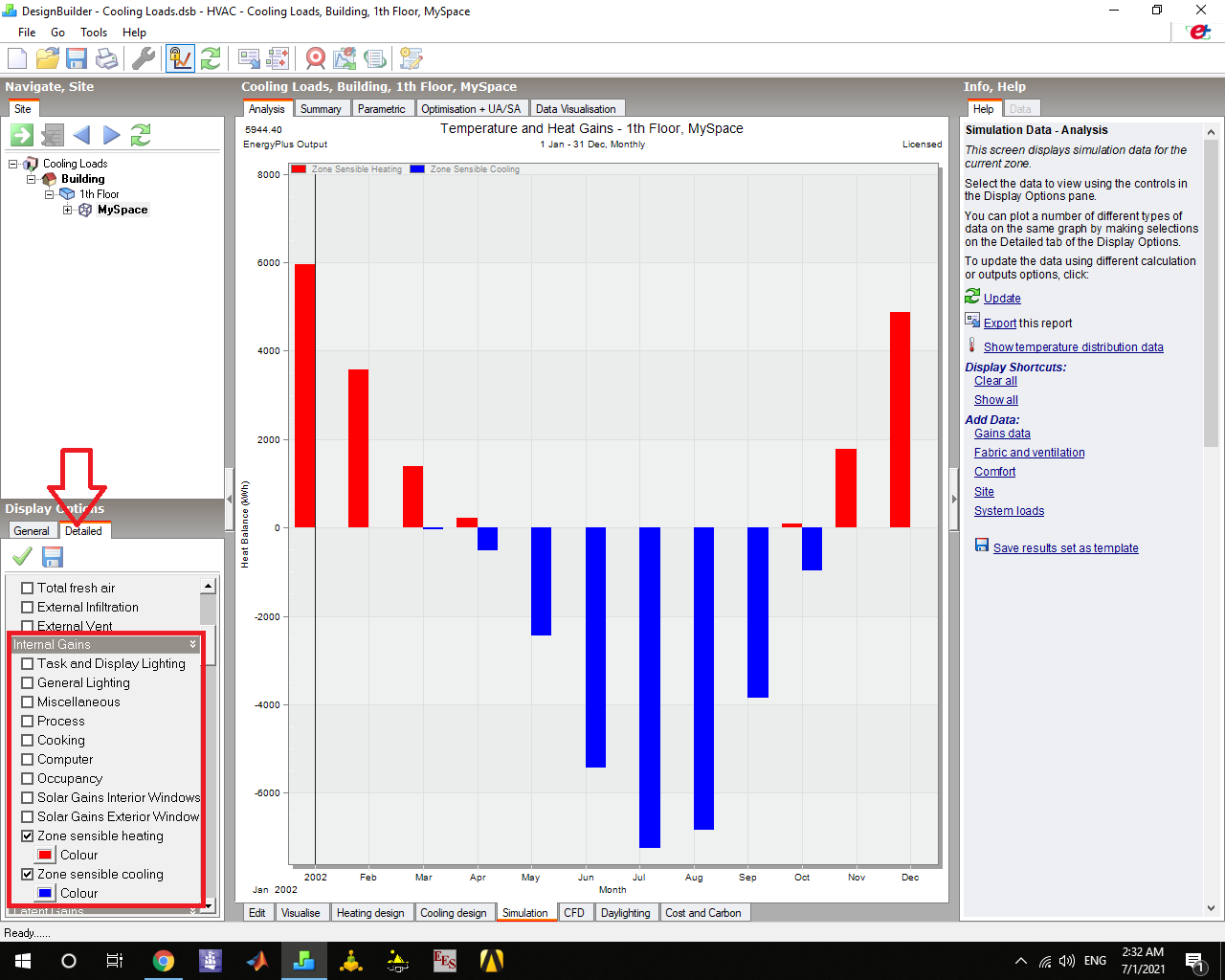Viewport: 1225px width, 980px height.
Task: Click the blue back arrow in Navigate panel
Action: (x=81, y=135)
